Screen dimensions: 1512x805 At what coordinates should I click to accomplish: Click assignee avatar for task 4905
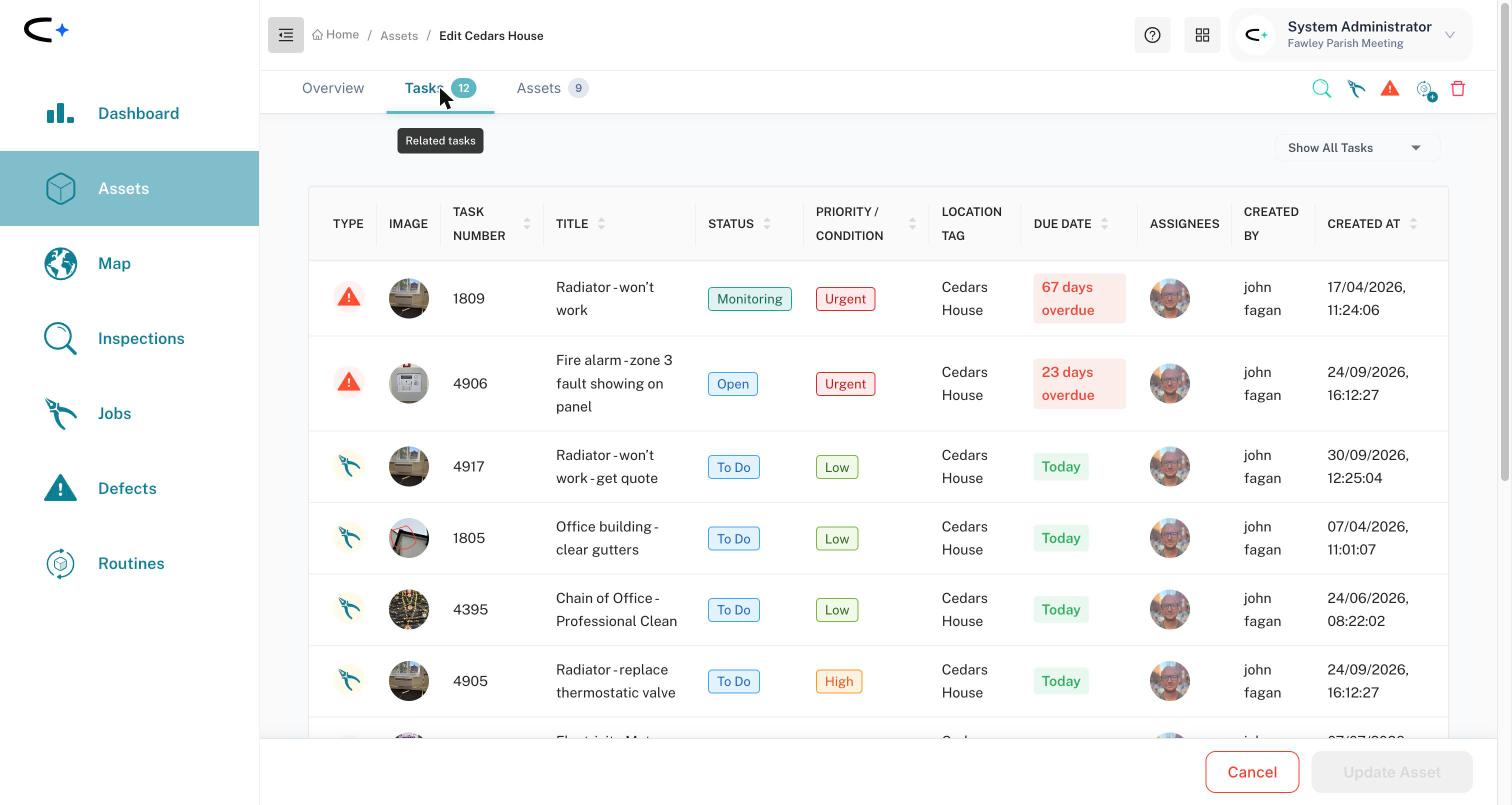click(1170, 681)
